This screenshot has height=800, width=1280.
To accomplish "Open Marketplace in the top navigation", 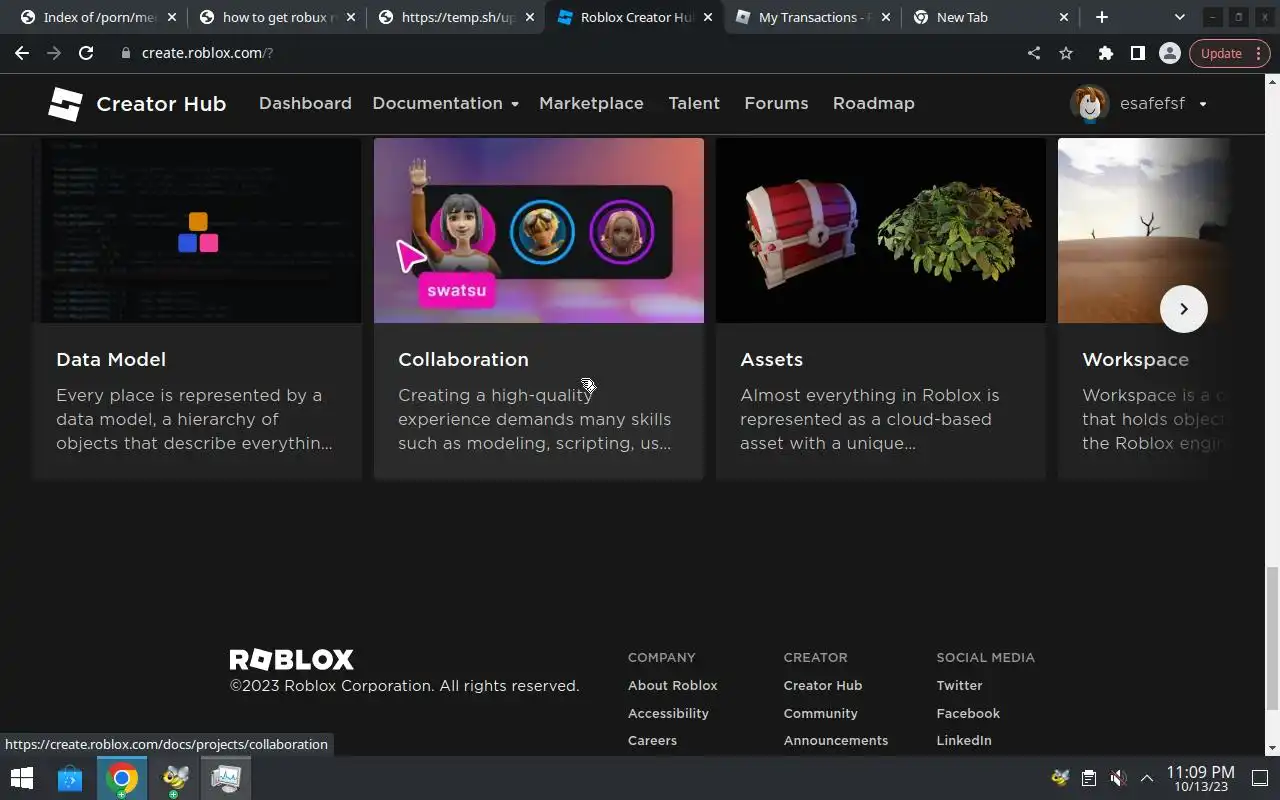I will point(591,103).
